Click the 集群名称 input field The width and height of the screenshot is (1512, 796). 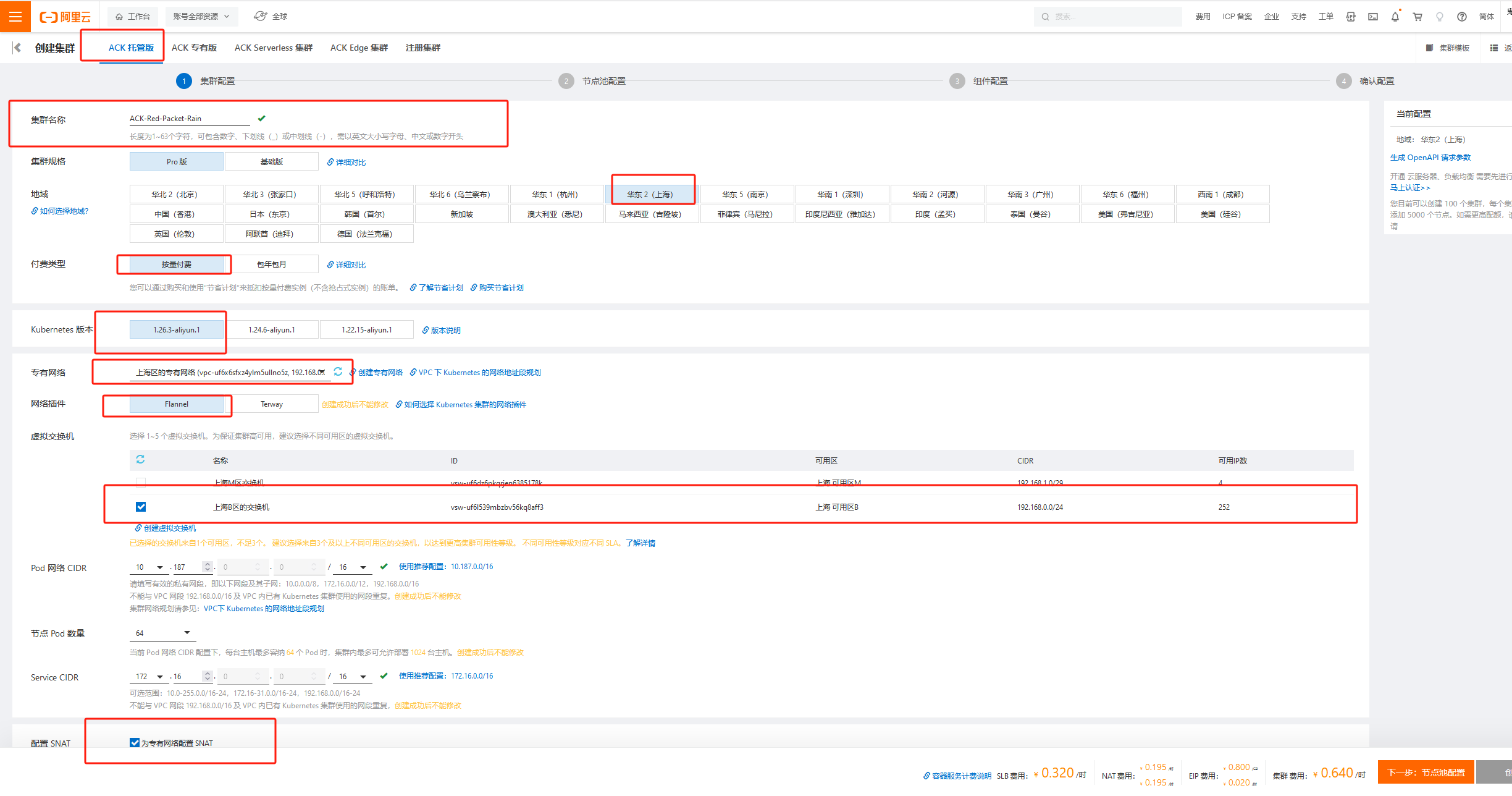pos(189,118)
